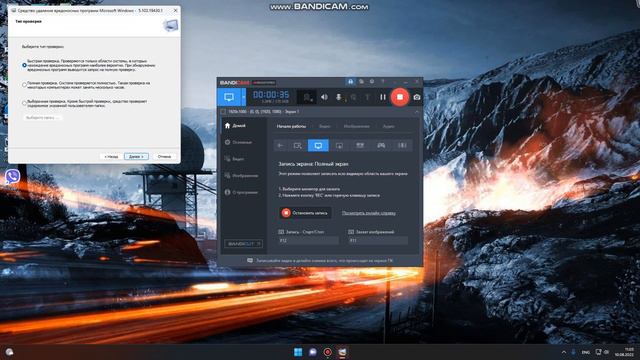Click the BANDICUT button in sidebar
The width and height of the screenshot is (640, 360).
(x=243, y=244)
